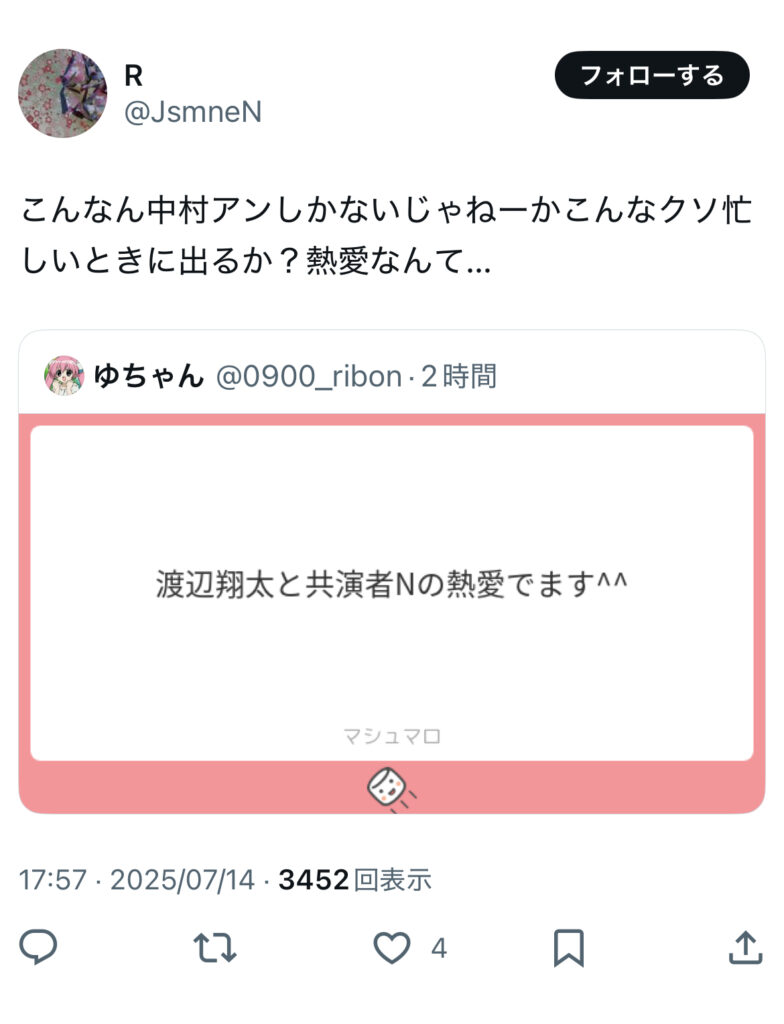Click the reply speech bubble icon
This screenshot has width=784, height=1024.
pyautogui.click(x=38, y=948)
